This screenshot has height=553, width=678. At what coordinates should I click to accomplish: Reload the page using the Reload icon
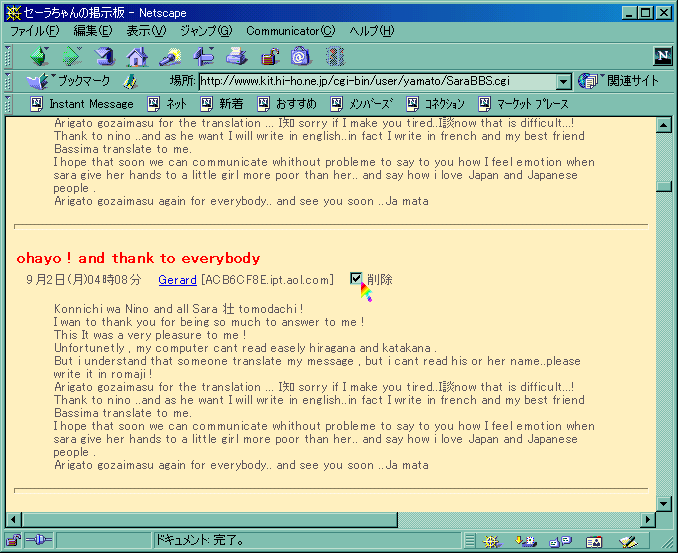click(105, 57)
